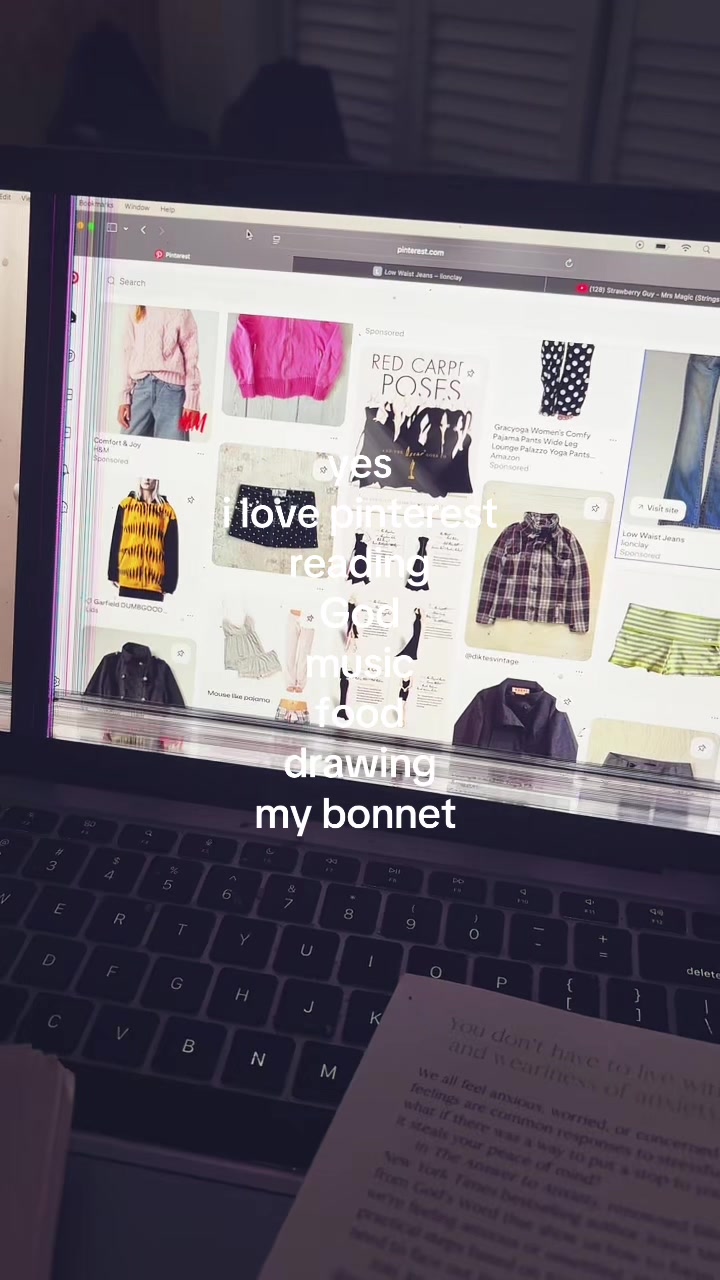Viewport: 720px width, 1280px height.
Task: Open the hot pink zip cardigan pin
Action: coord(287,368)
